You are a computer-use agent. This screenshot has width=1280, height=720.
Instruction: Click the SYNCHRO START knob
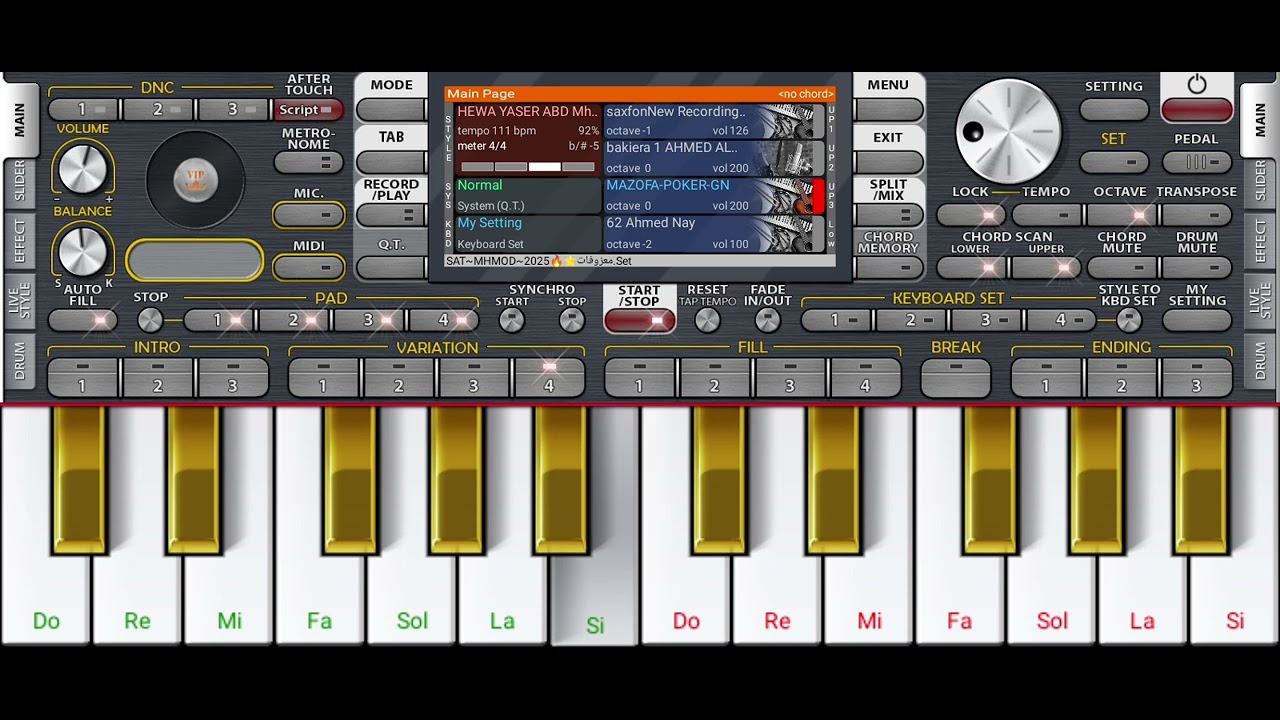pyautogui.click(x=511, y=320)
